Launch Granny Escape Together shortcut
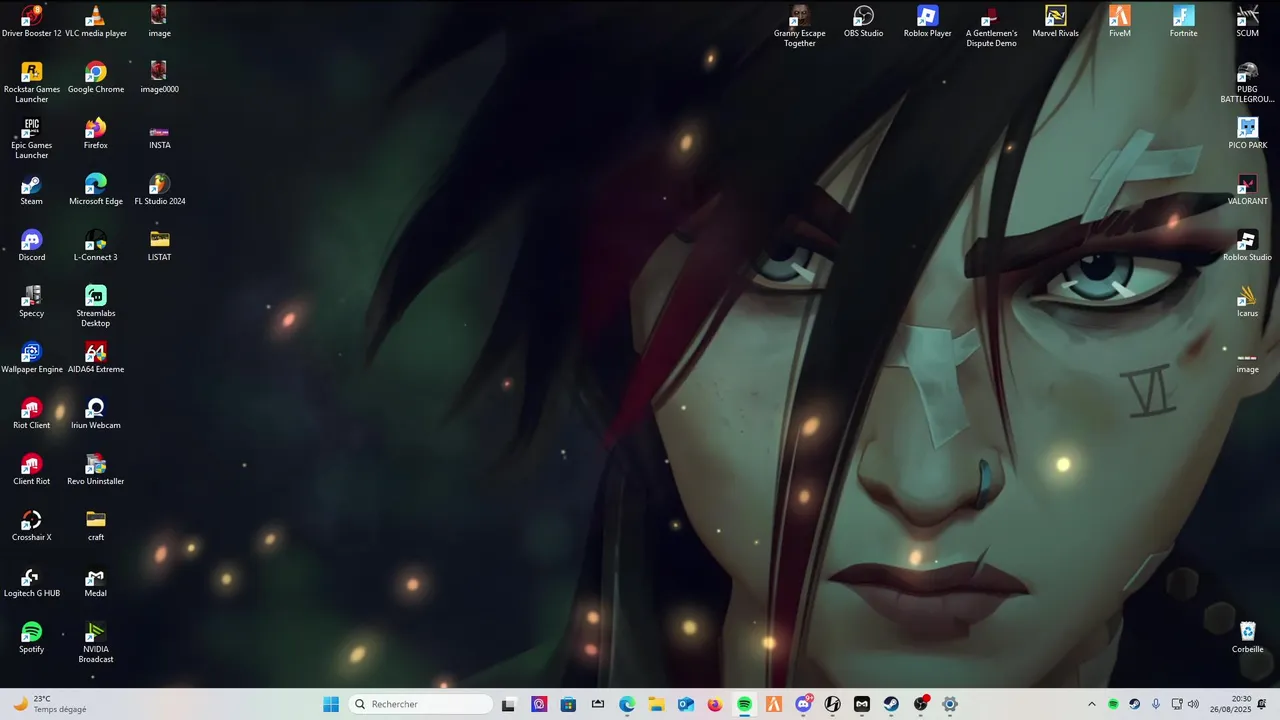This screenshot has width=1280, height=720. coord(800,26)
